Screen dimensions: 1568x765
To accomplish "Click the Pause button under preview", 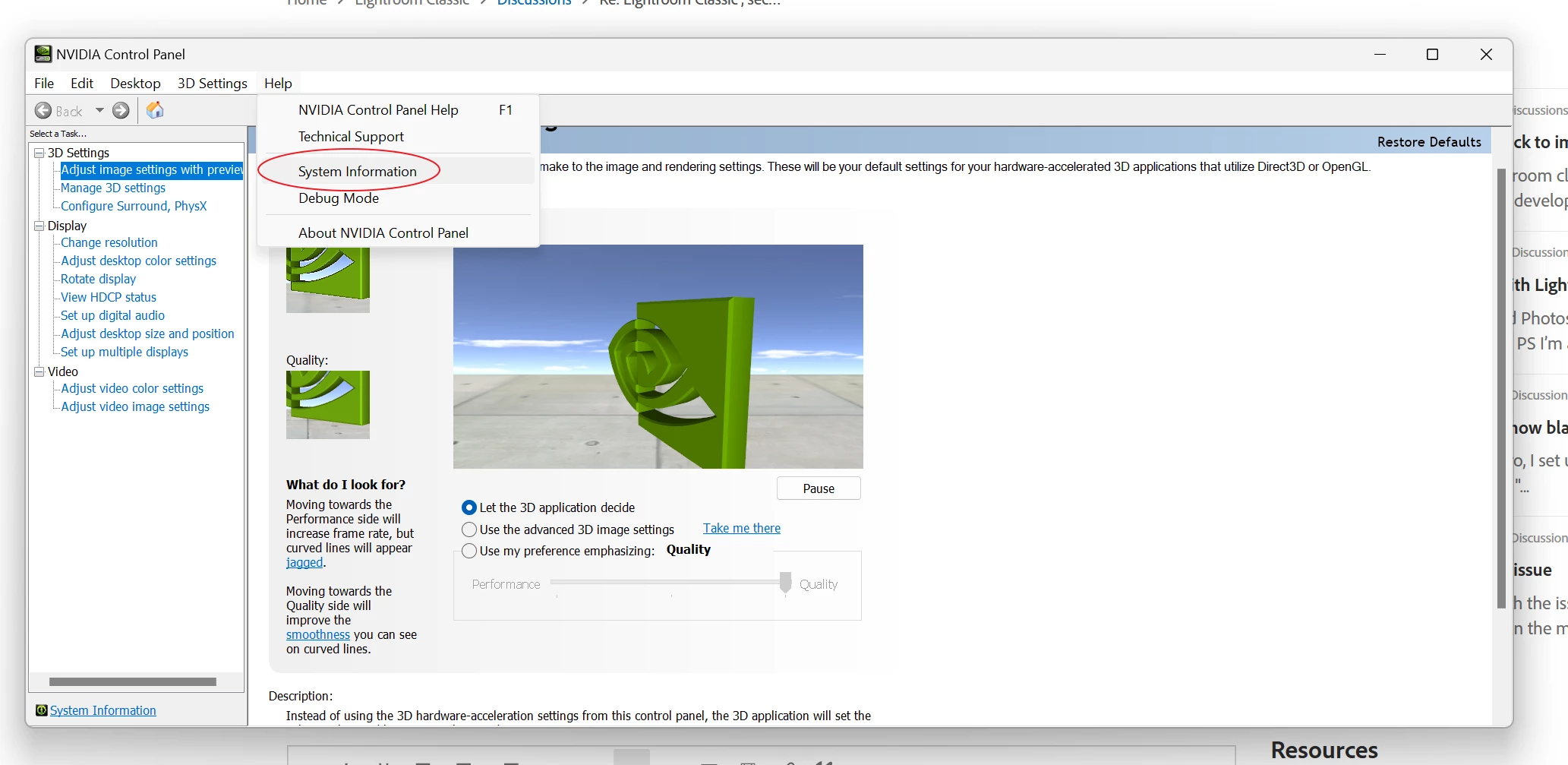I will [x=819, y=488].
